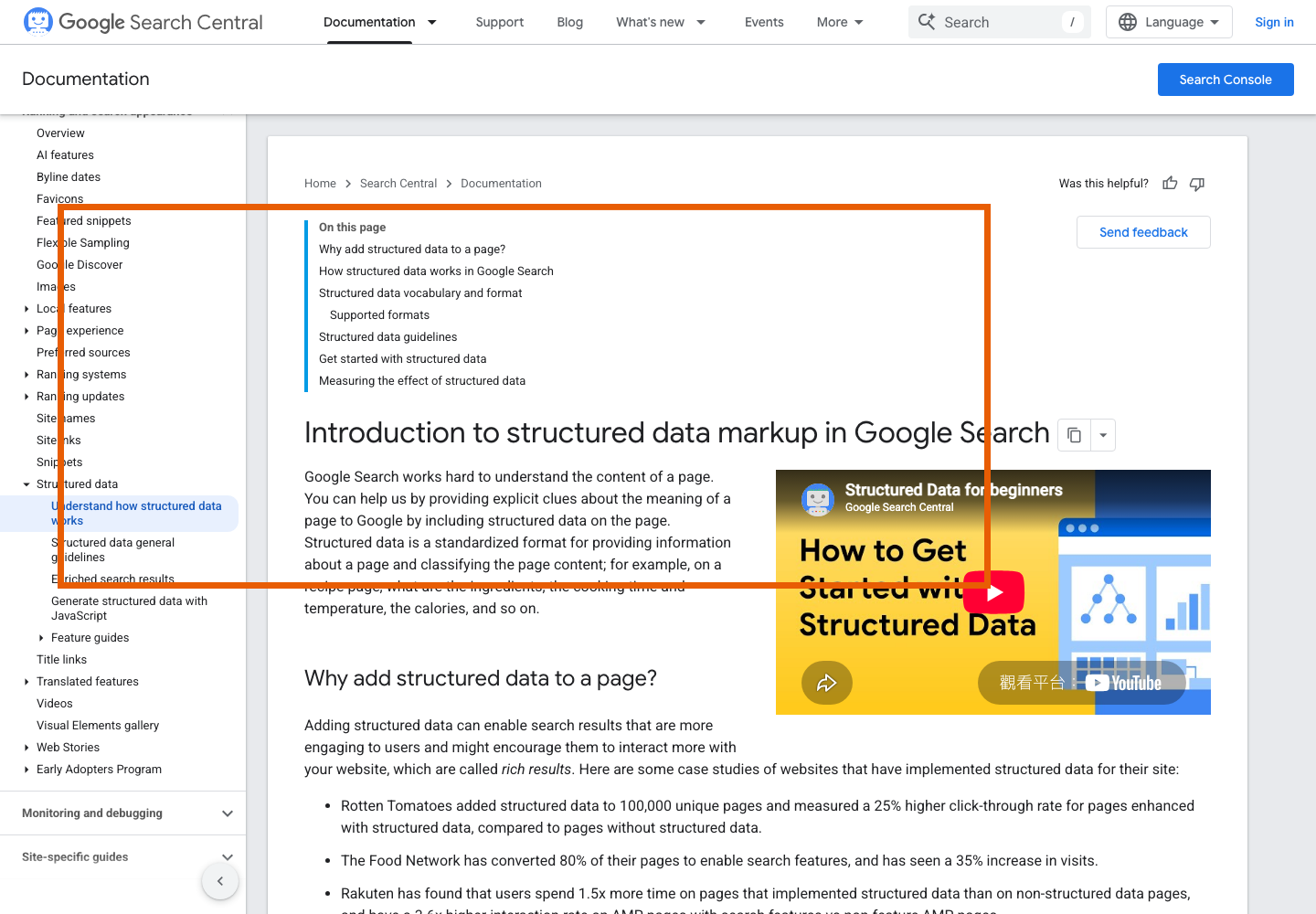Go to the Blog tab
Image resolution: width=1316 pixels, height=914 pixels.
(570, 22)
